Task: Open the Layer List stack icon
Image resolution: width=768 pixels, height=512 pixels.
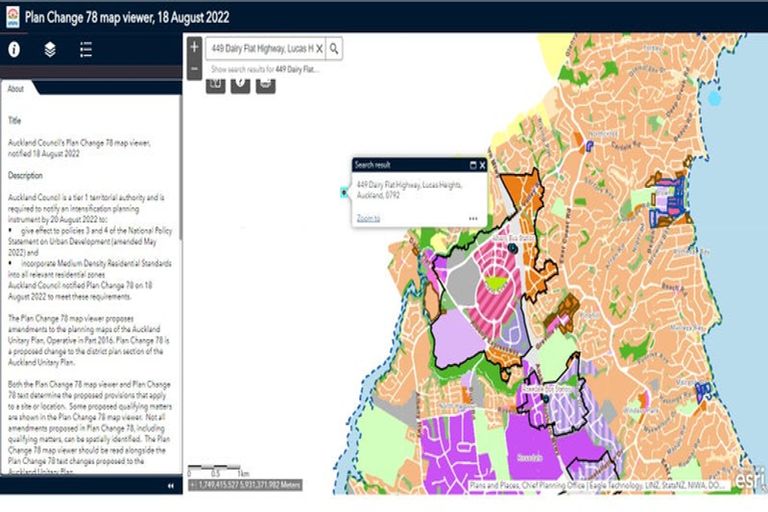Action: (50, 48)
